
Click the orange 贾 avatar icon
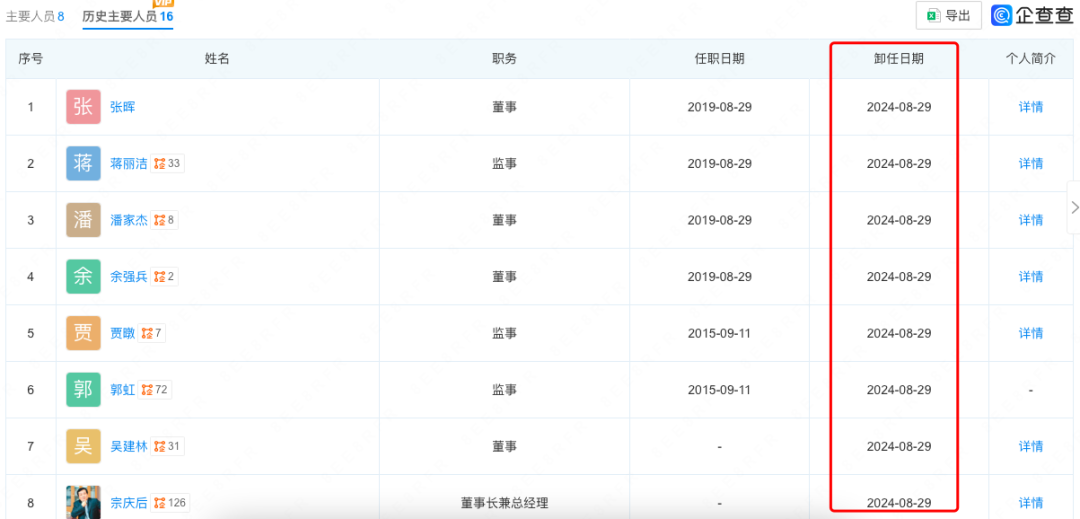coord(84,333)
